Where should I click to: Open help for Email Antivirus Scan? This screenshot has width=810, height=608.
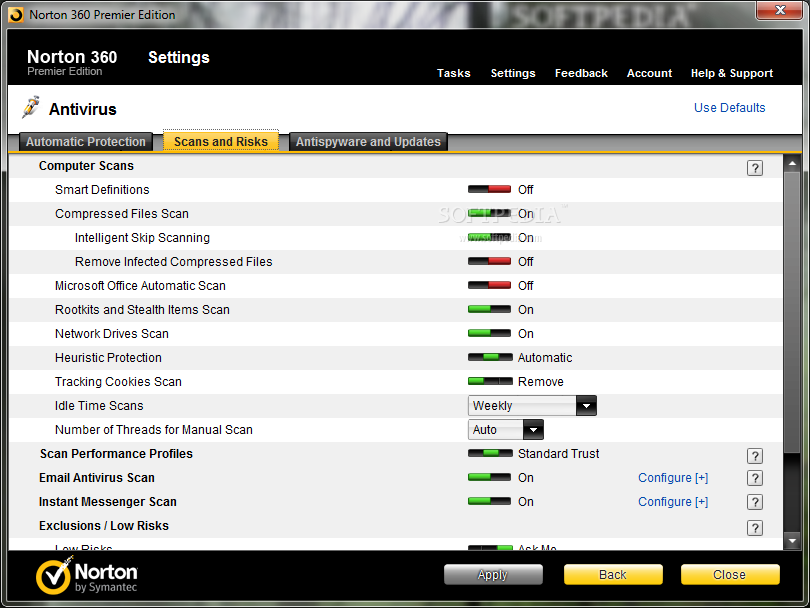pyautogui.click(x=755, y=478)
